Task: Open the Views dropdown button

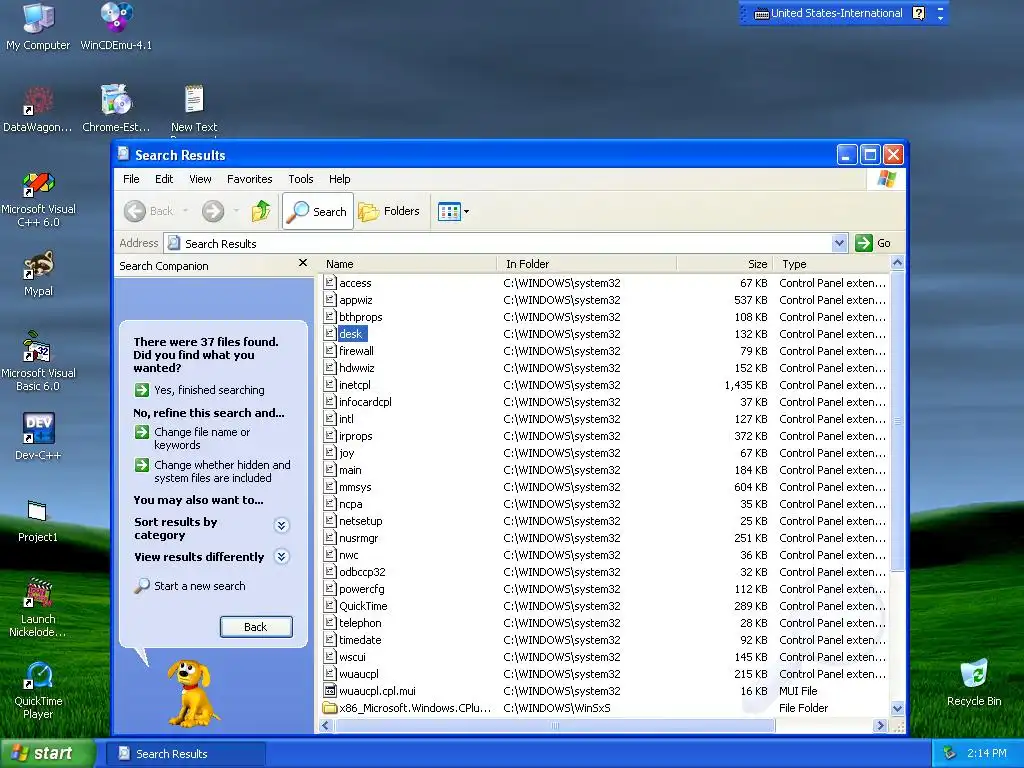Action: [453, 212]
